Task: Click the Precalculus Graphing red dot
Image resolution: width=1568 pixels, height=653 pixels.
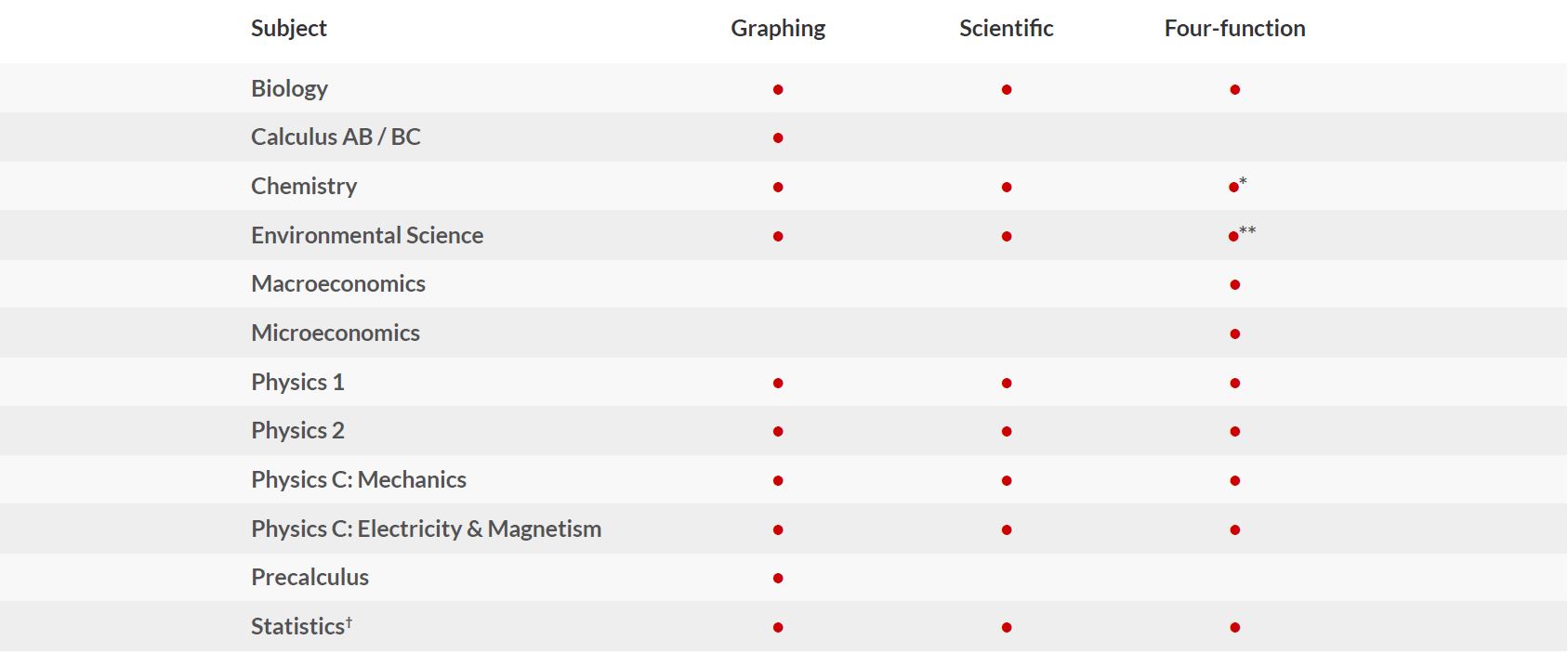Action: tap(778, 579)
